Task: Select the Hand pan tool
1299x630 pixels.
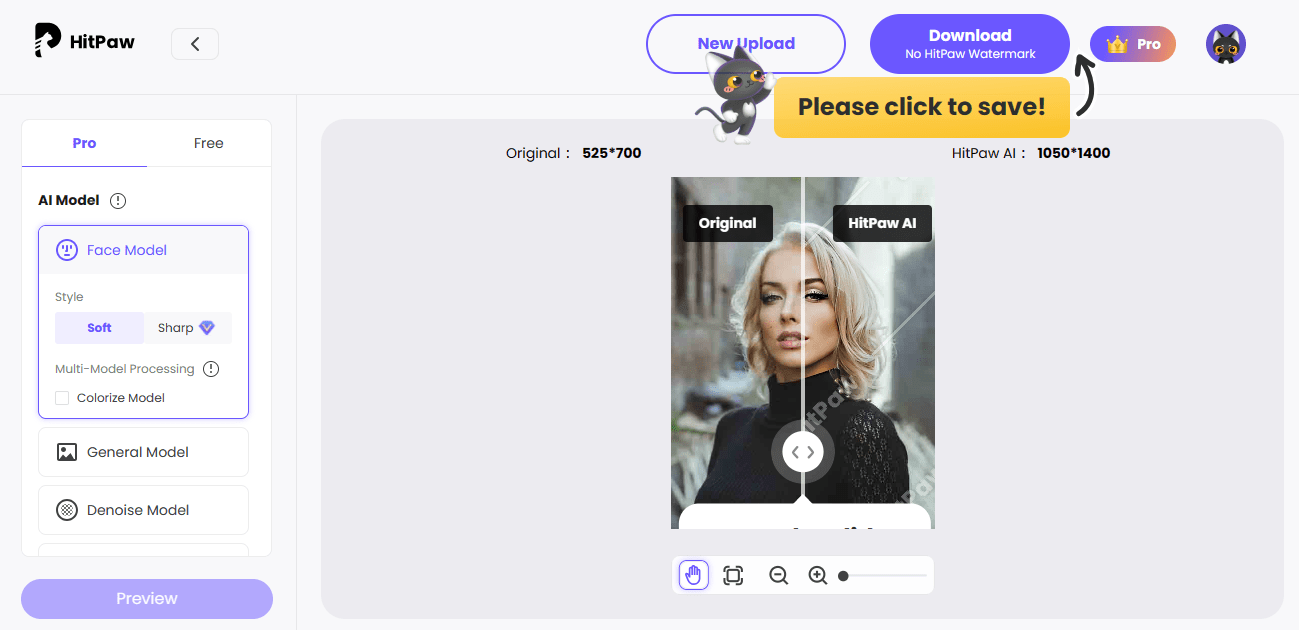Action: pos(693,575)
